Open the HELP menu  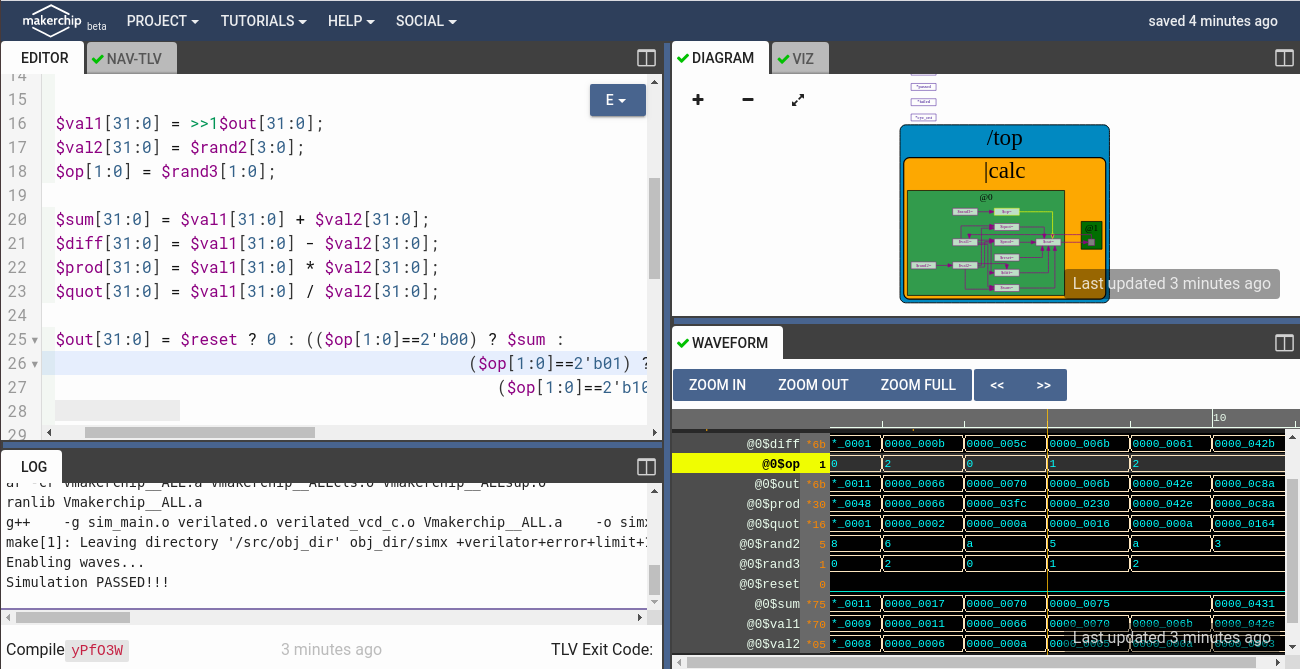(x=351, y=21)
